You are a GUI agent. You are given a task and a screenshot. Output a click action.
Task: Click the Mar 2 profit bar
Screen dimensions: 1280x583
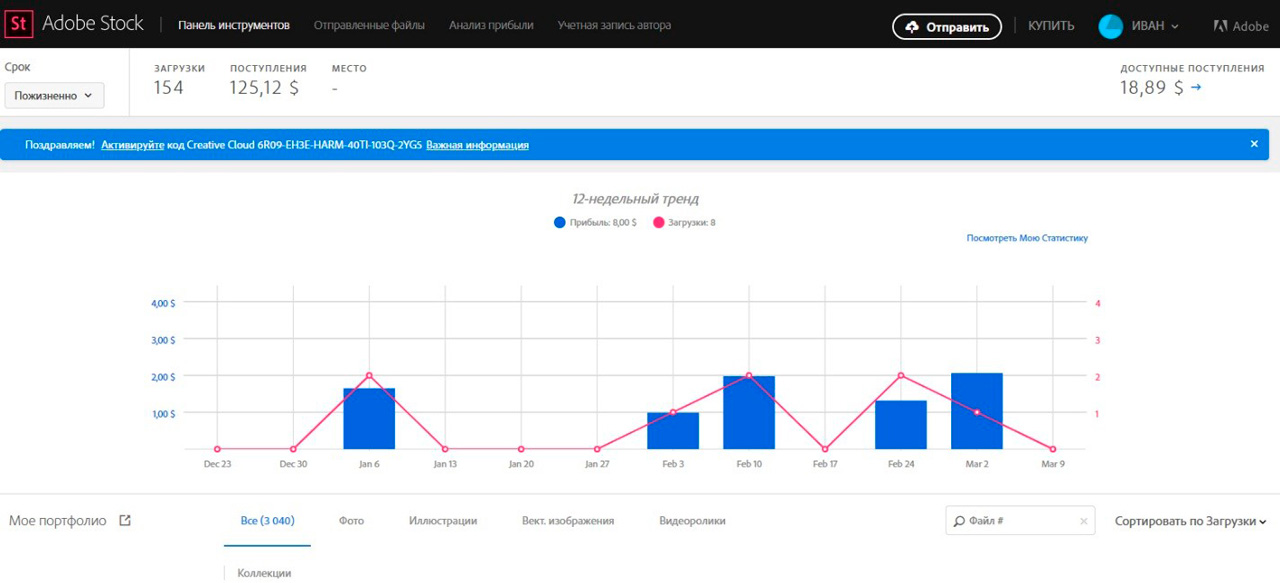pos(976,411)
